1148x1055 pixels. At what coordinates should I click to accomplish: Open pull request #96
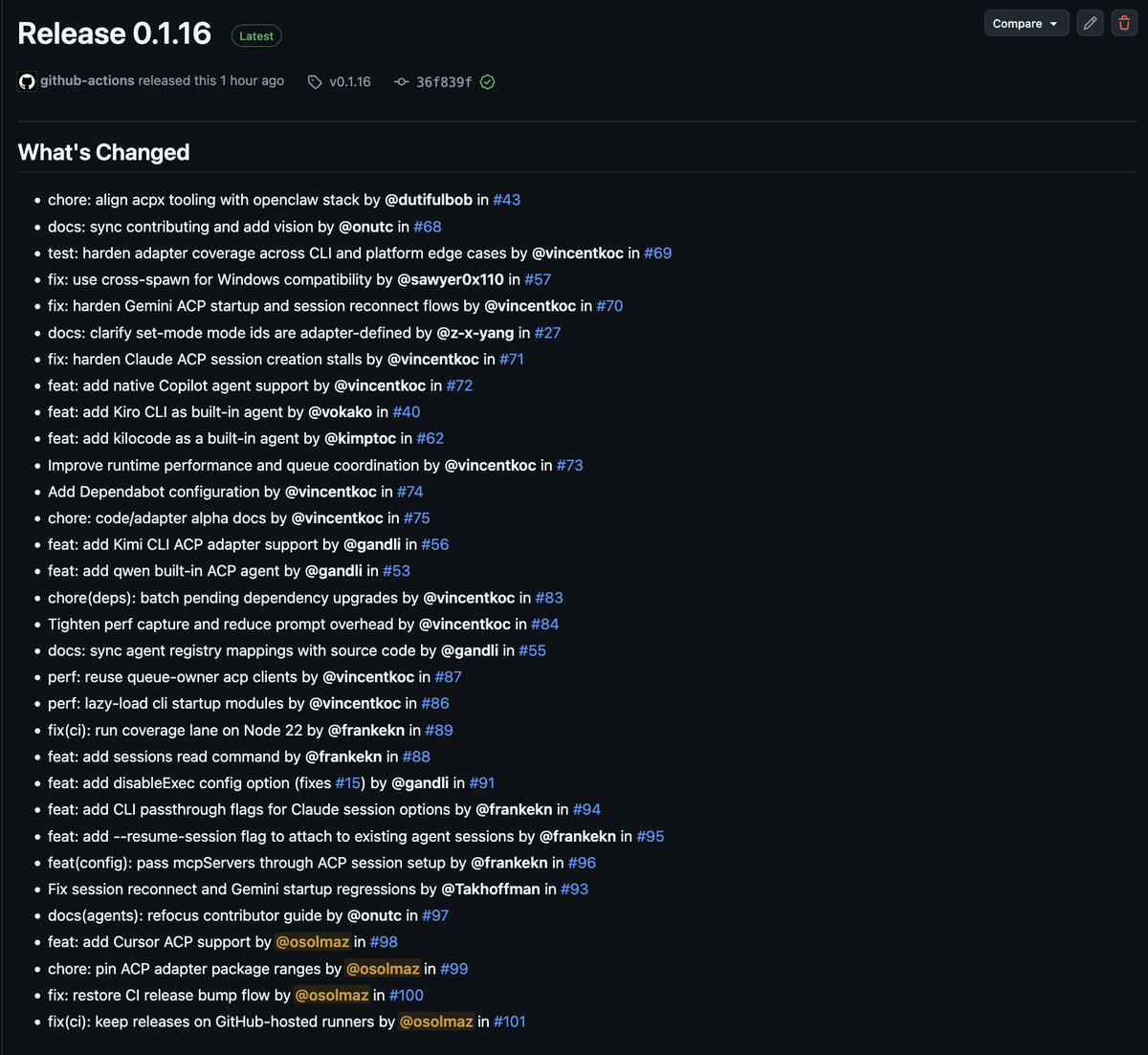(583, 863)
